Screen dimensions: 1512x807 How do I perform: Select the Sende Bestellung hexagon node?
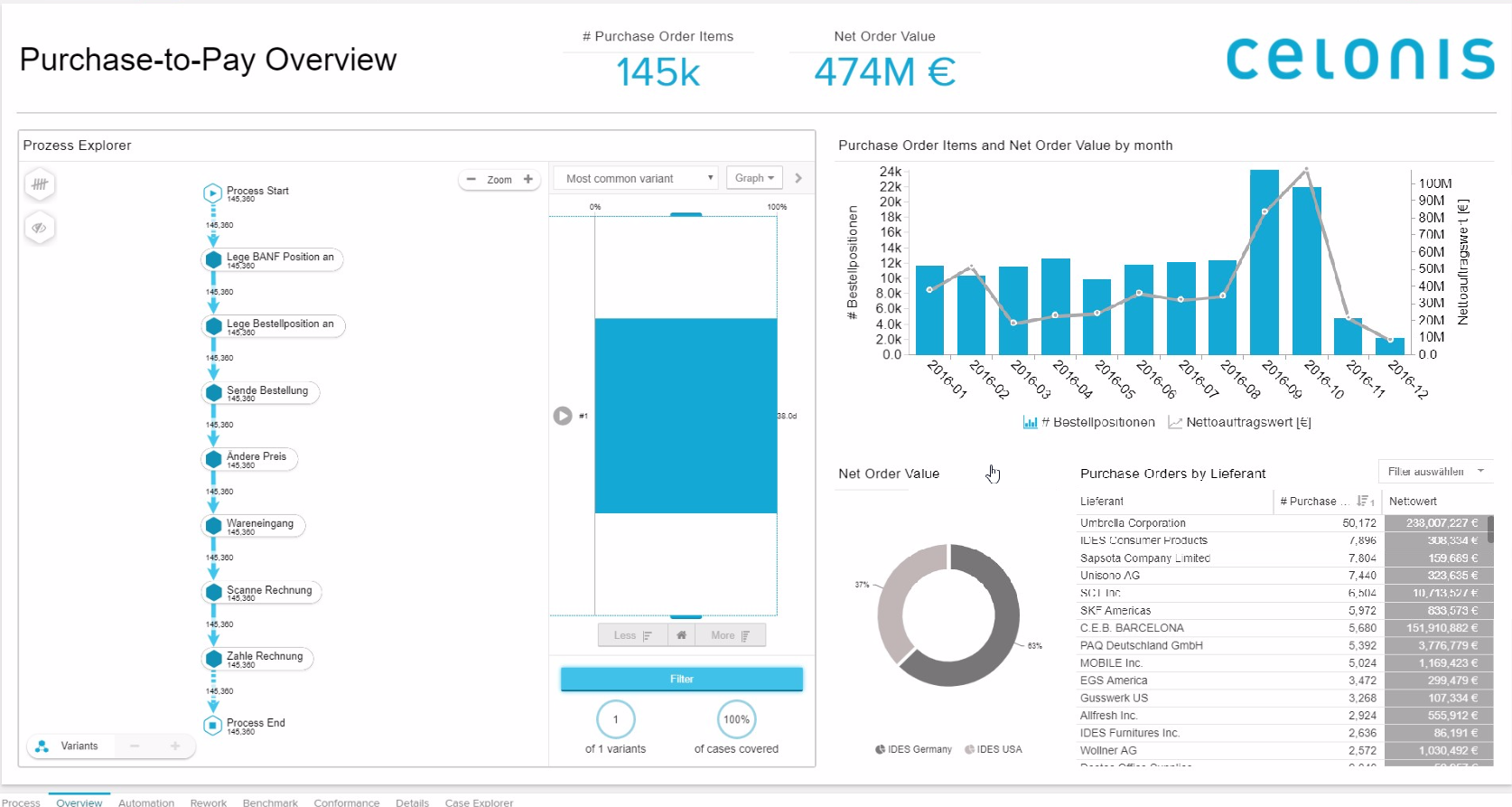pos(213,392)
